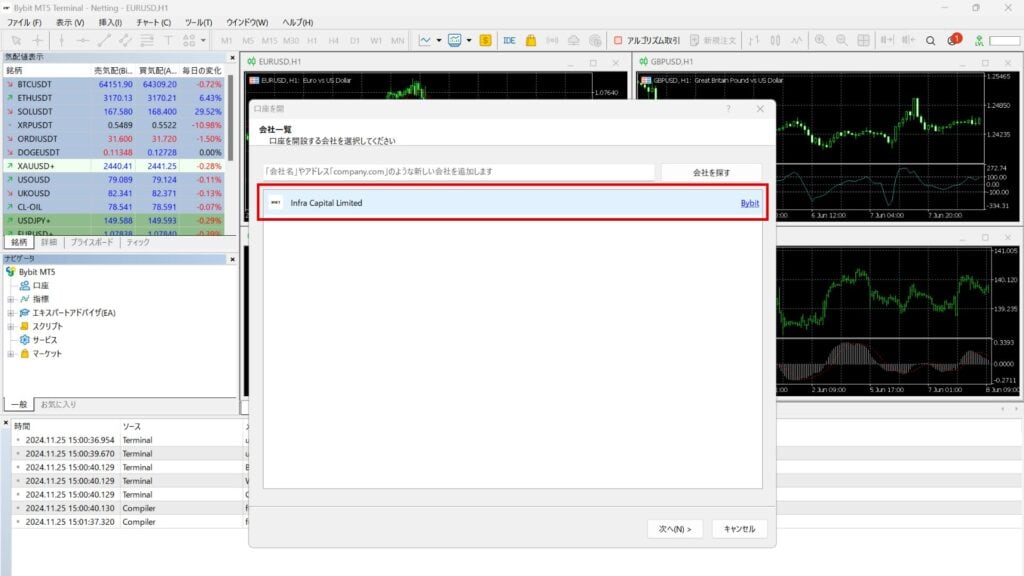Zoom out on the chart

point(842,40)
